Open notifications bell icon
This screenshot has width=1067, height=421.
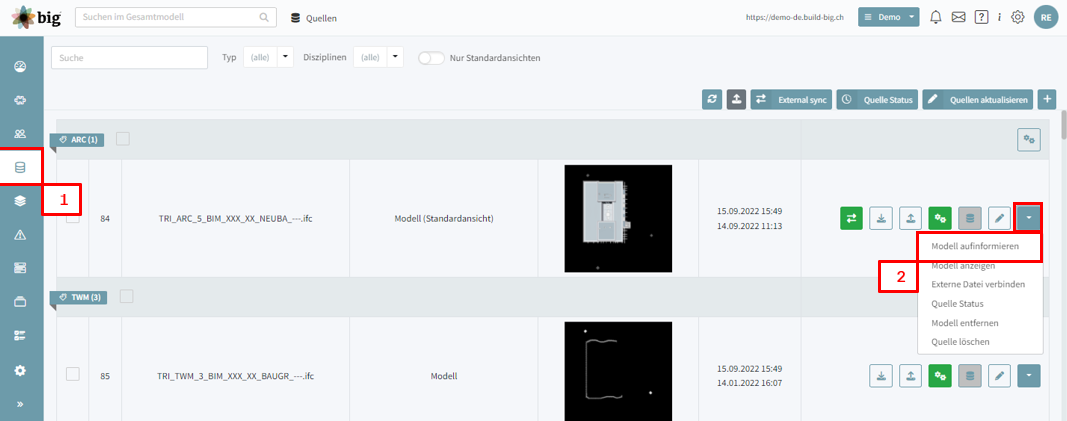point(936,18)
